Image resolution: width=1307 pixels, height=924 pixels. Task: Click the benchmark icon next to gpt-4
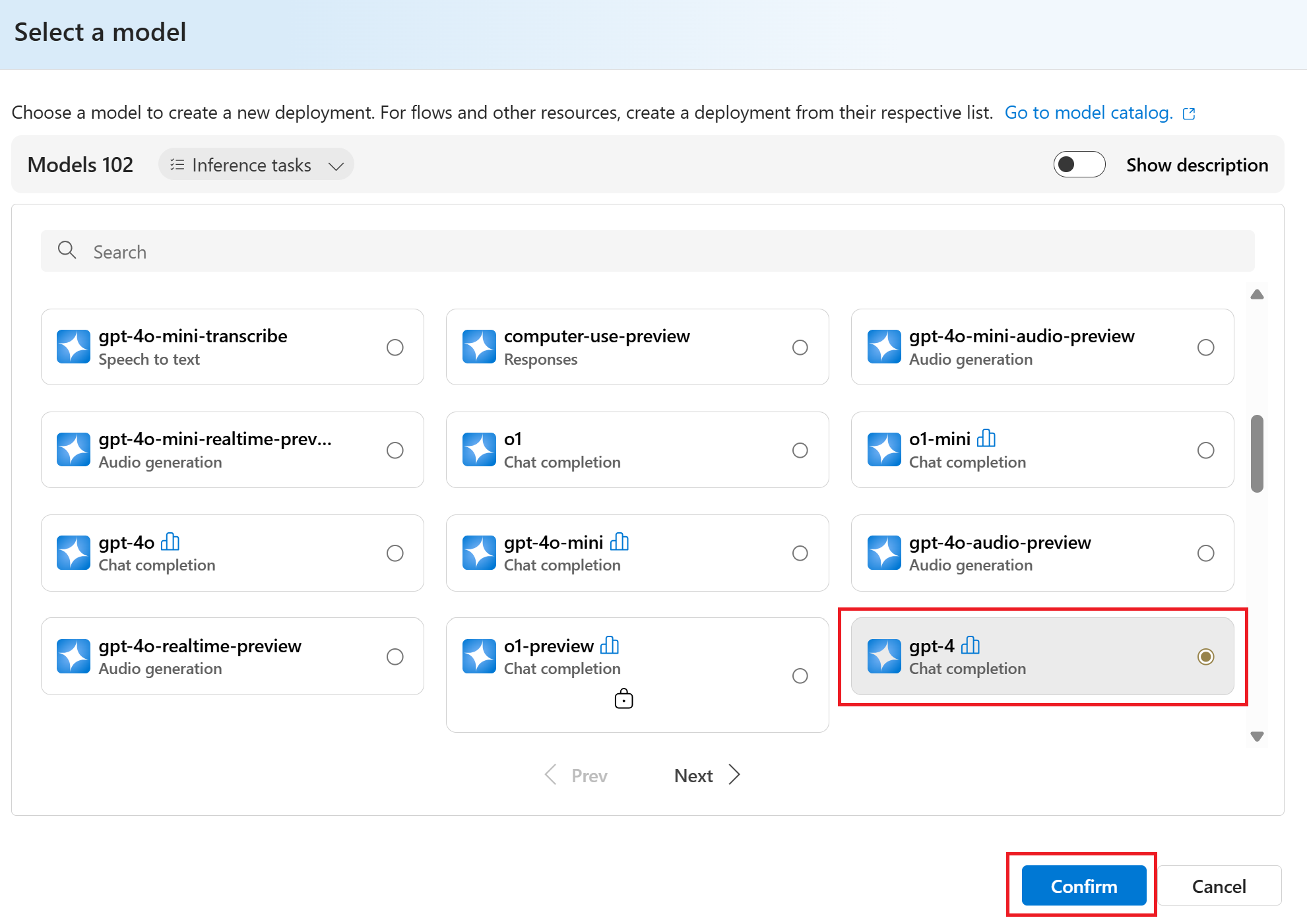pyautogui.click(x=970, y=645)
